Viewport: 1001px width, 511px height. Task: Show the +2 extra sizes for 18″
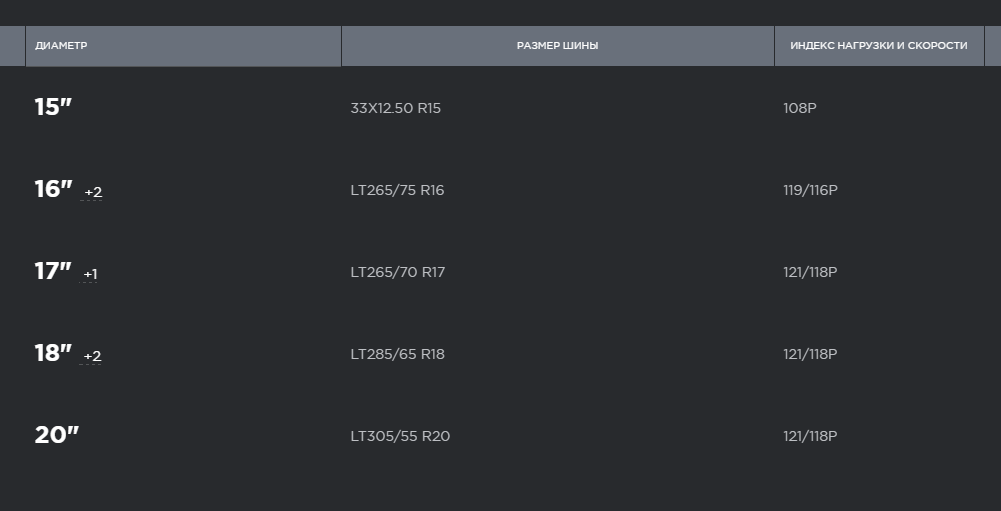click(x=92, y=356)
